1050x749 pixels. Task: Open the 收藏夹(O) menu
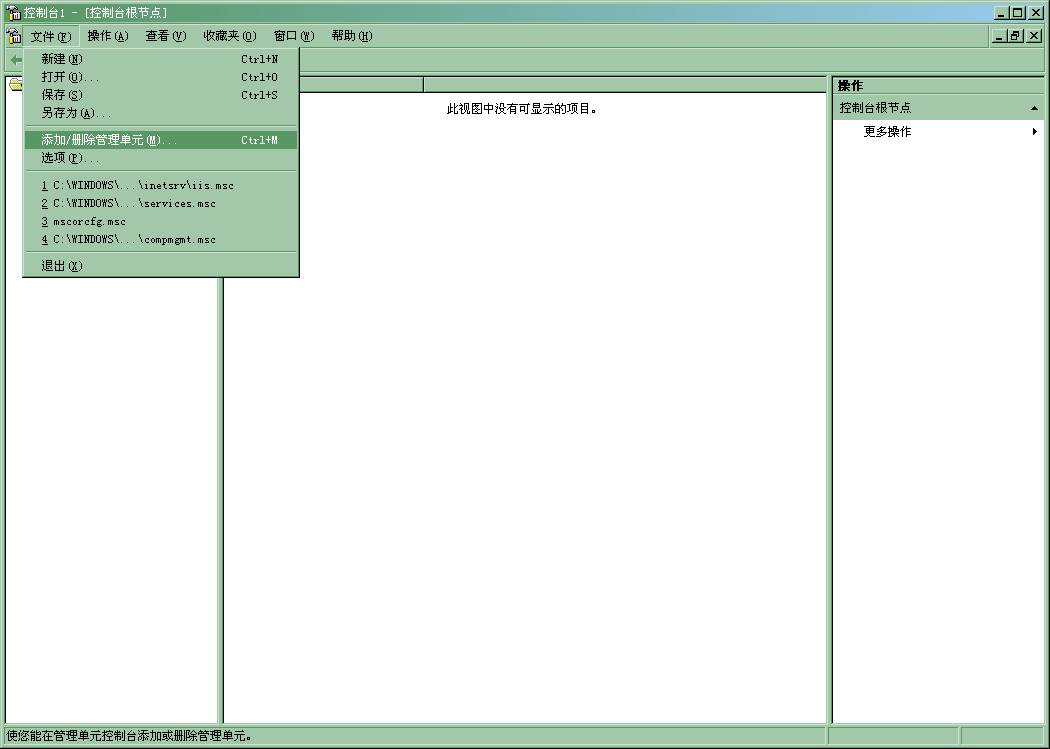tap(230, 36)
